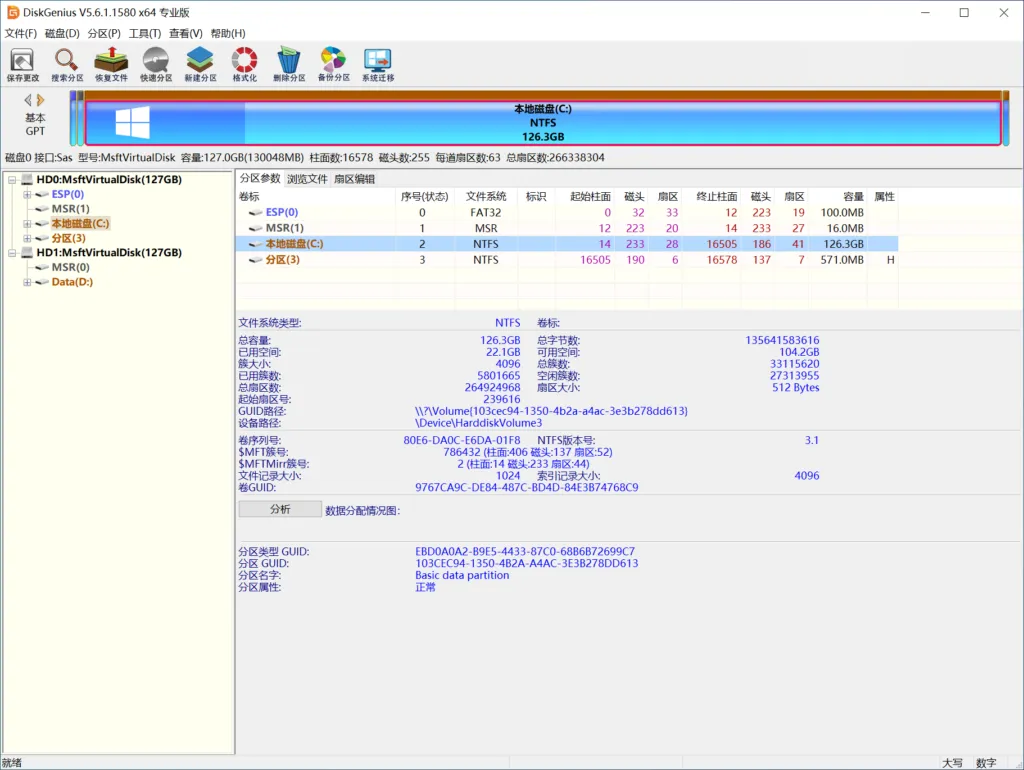Click the 总字节数 value 135641583616

pos(782,340)
